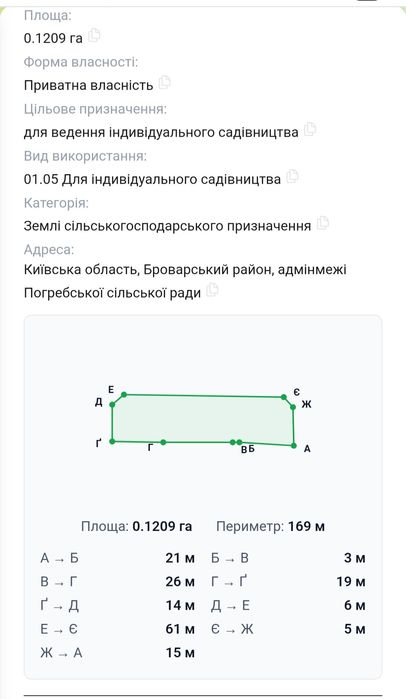Click the shaded green parcel polygon

[x=203, y=419]
